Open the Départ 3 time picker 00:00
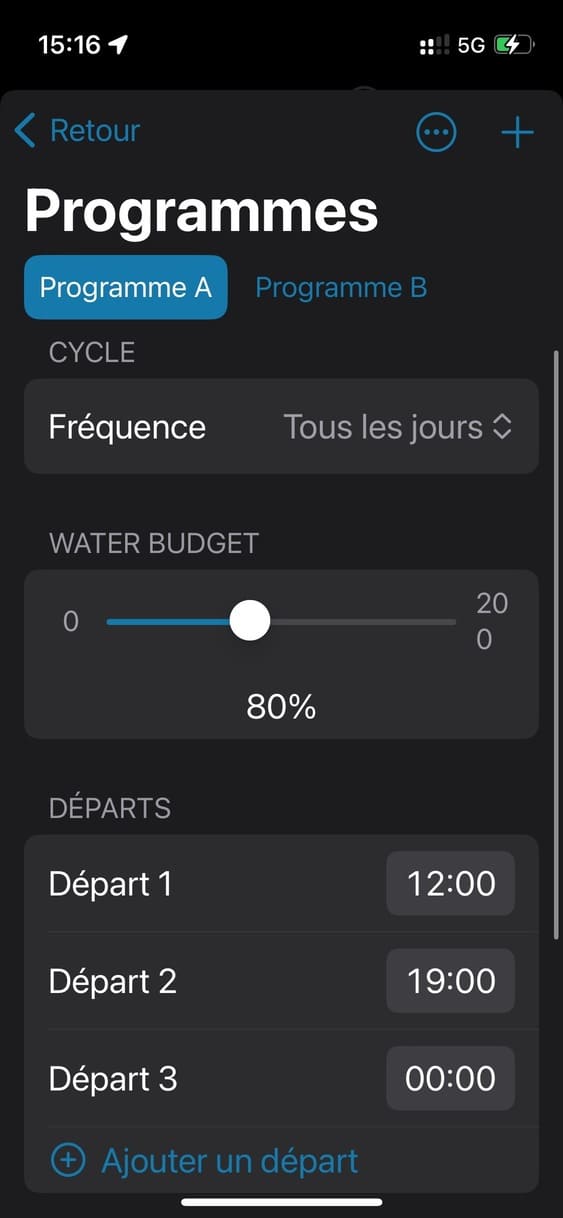 point(451,1078)
